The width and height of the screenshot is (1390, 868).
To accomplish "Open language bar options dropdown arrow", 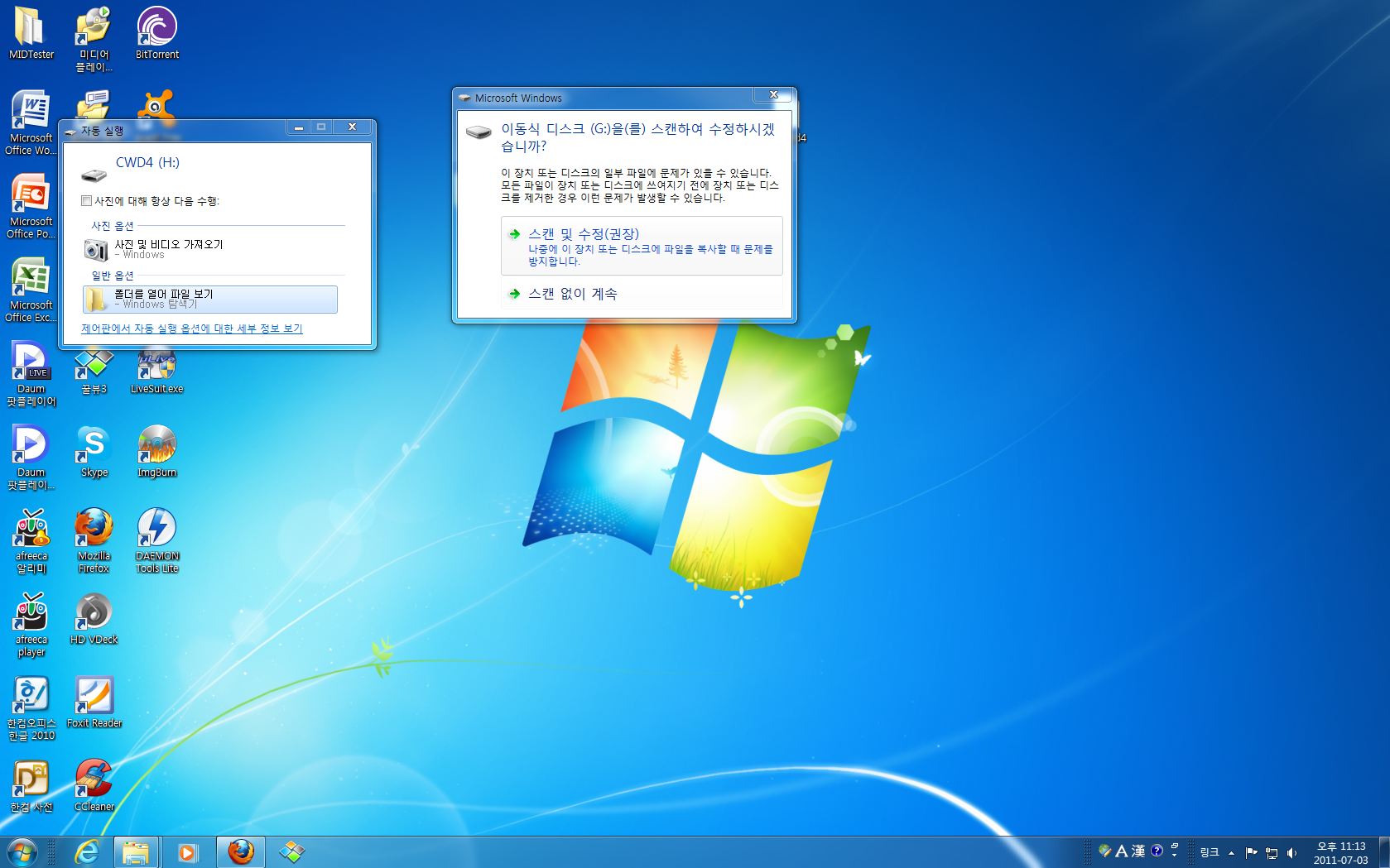I will 1174,855.
